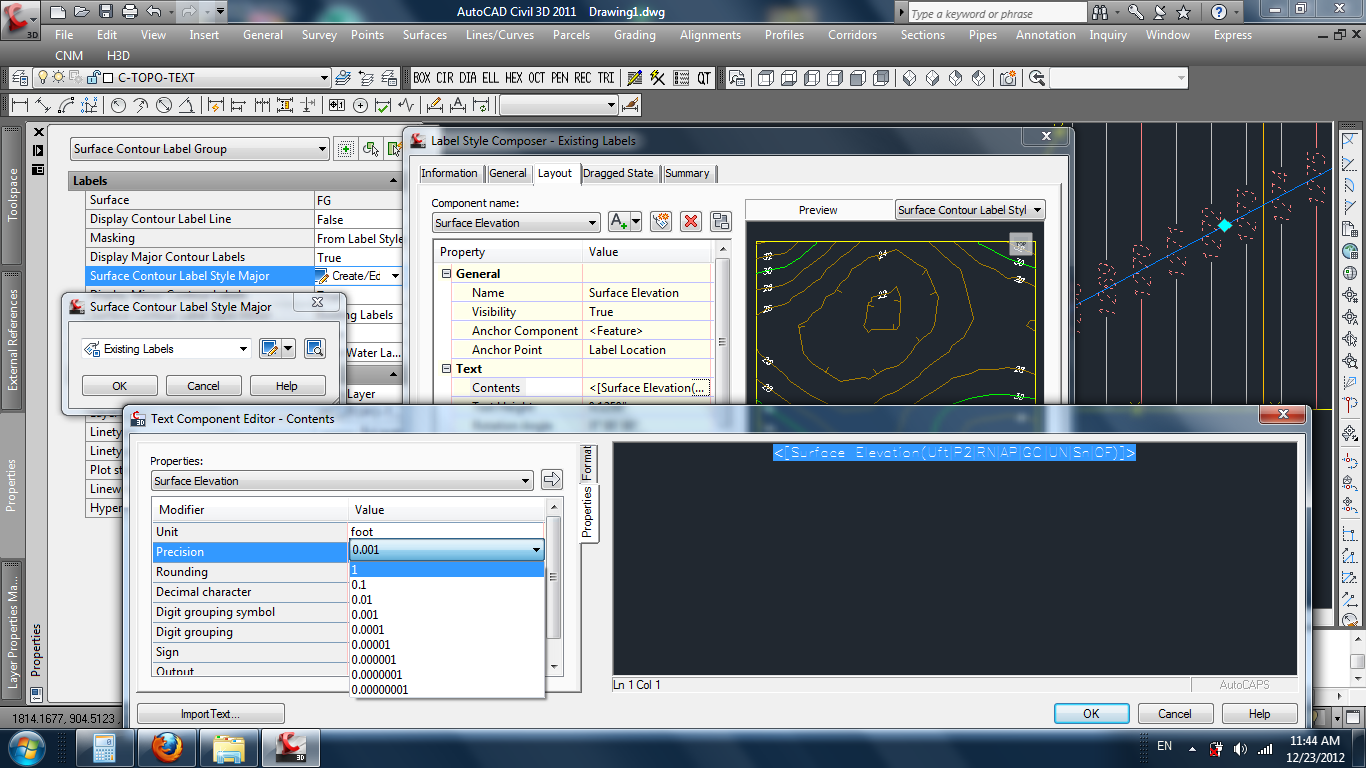Launch Firefox from the taskbar
The width and height of the screenshot is (1366, 768).
click(167, 747)
